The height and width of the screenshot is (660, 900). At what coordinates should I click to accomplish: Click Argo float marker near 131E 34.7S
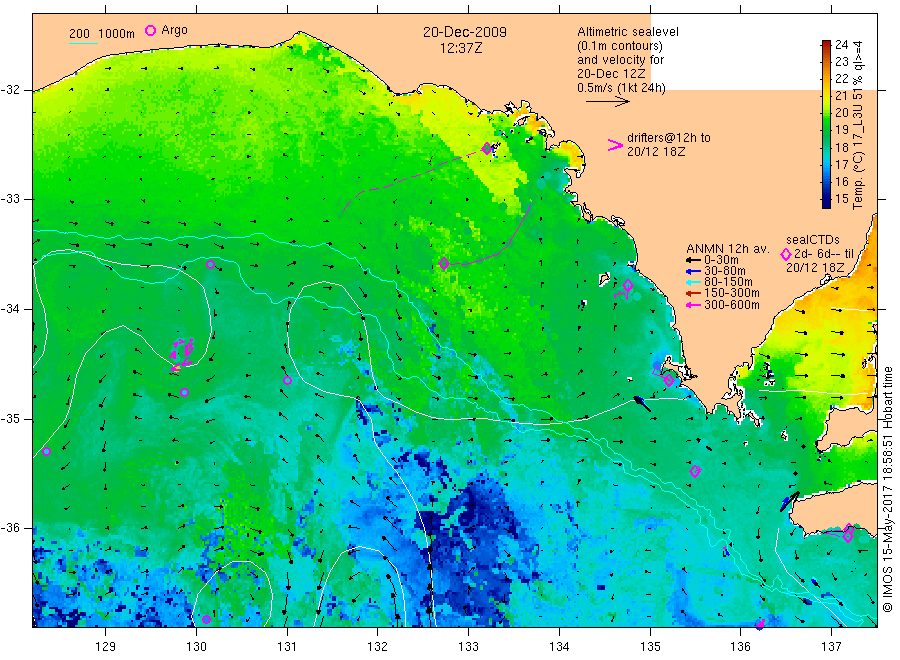click(x=288, y=381)
